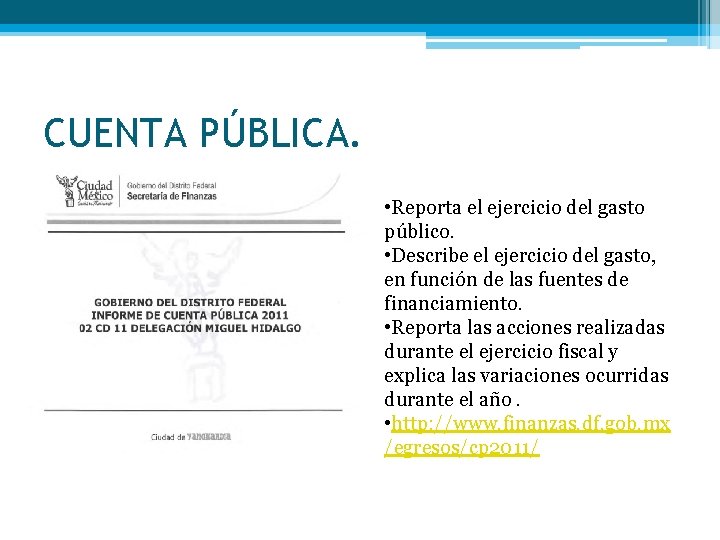Click text 'financiamiento.'
The height and width of the screenshot is (540, 720).
453,304
